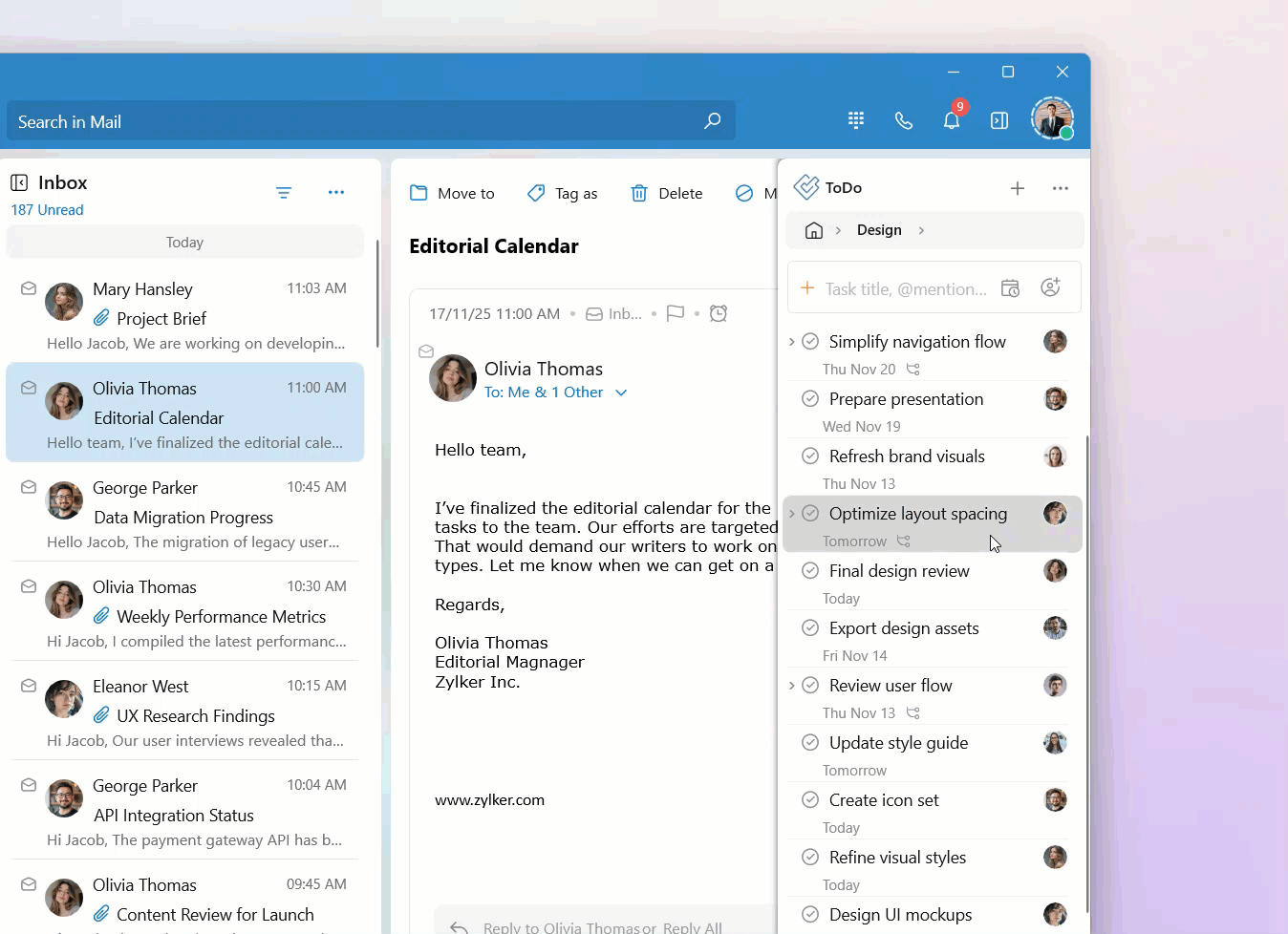1288x934 pixels.
Task: Open the www.zylker.com link
Action: tap(489, 800)
